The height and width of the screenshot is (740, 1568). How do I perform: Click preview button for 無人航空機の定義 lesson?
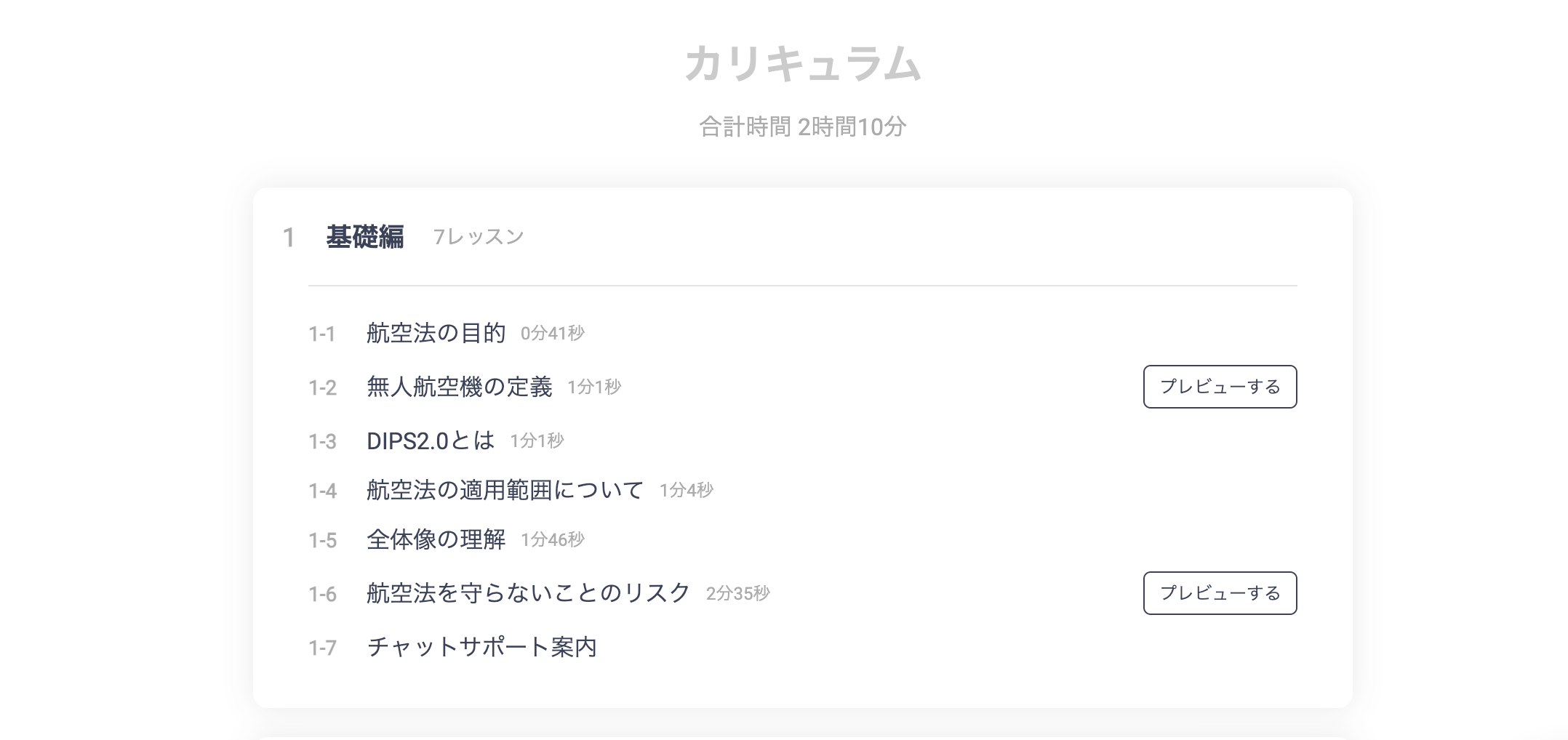click(x=1220, y=387)
